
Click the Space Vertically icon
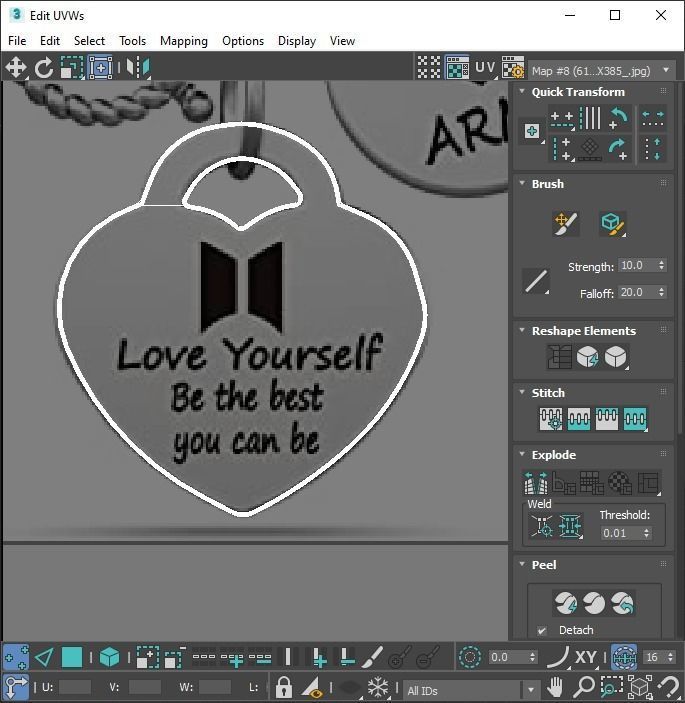pyautogui.click(x=653, y=149)
